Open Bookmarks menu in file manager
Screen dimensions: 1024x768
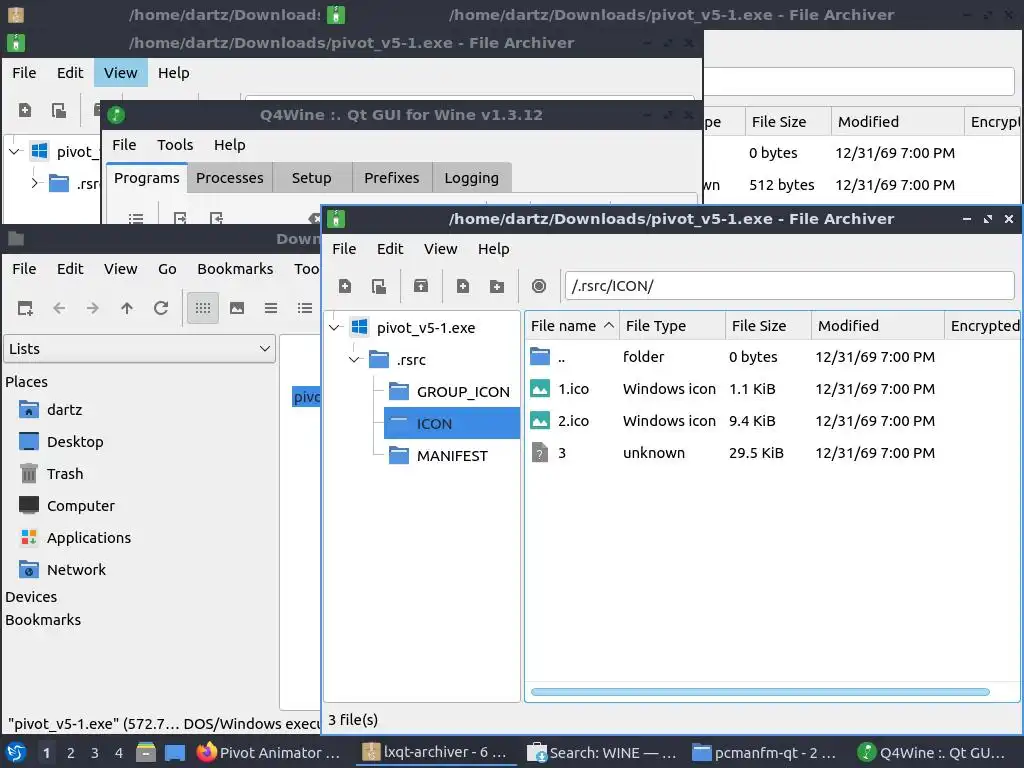click(x=235, y=269)
